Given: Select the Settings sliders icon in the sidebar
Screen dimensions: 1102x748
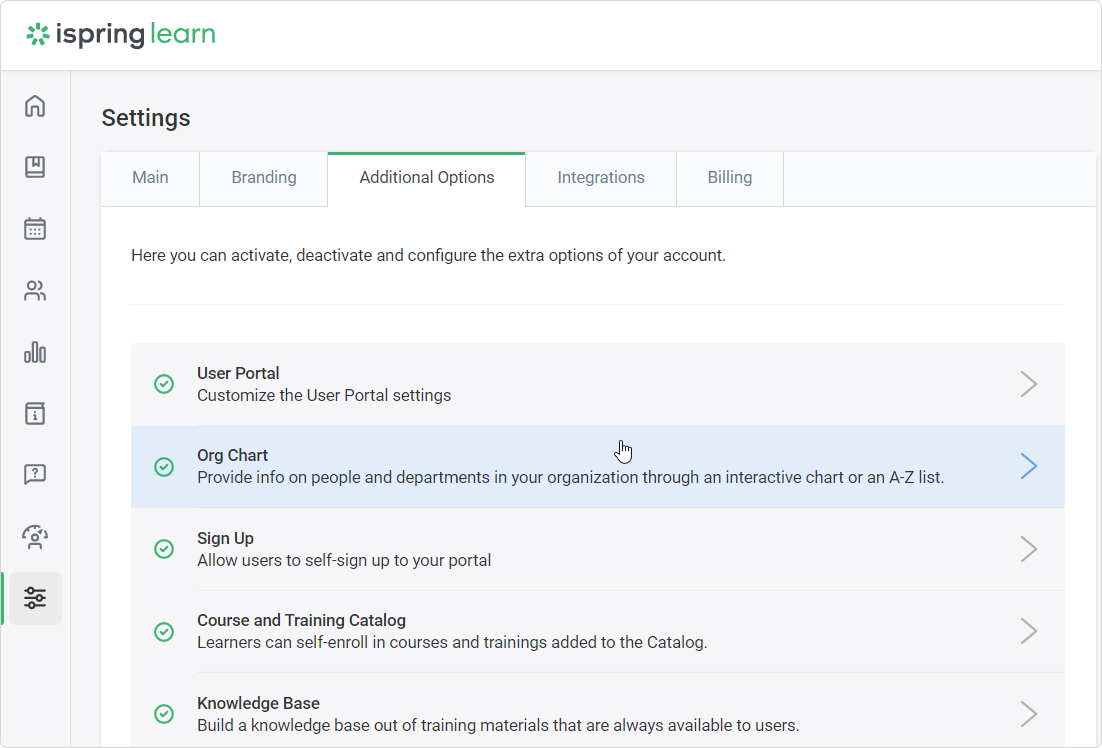Looking at the screenshot, I should tap(35, 598).
